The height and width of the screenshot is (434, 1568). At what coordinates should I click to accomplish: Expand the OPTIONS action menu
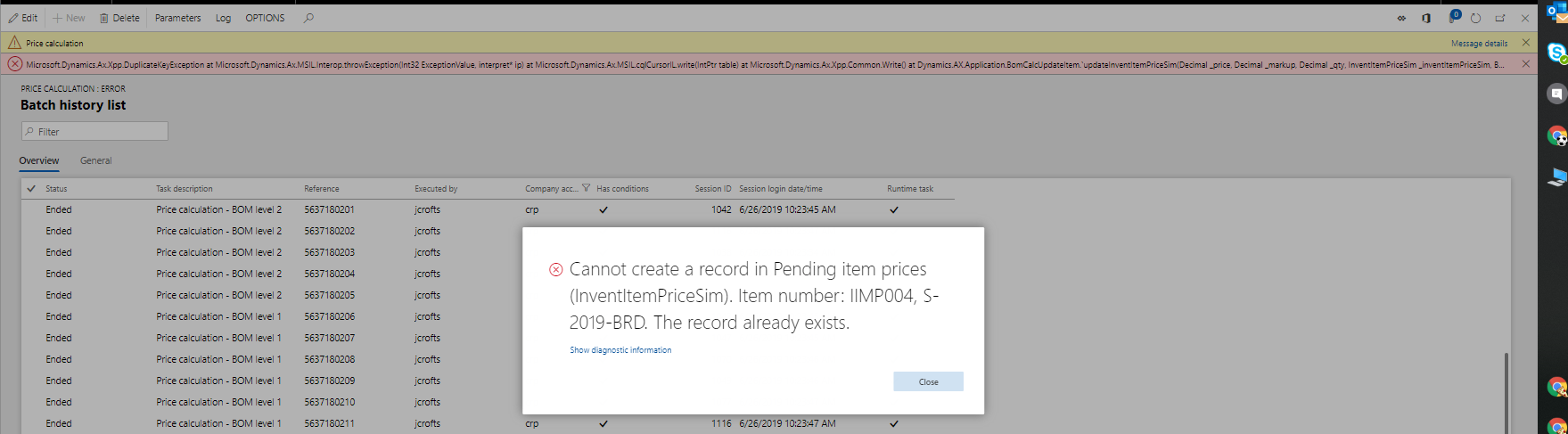click(x=265, y=18)
